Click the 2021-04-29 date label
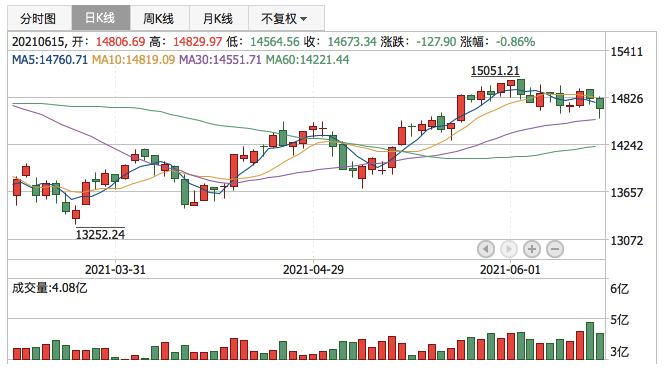This screenshot has width=666, height=369. [313, 270]
